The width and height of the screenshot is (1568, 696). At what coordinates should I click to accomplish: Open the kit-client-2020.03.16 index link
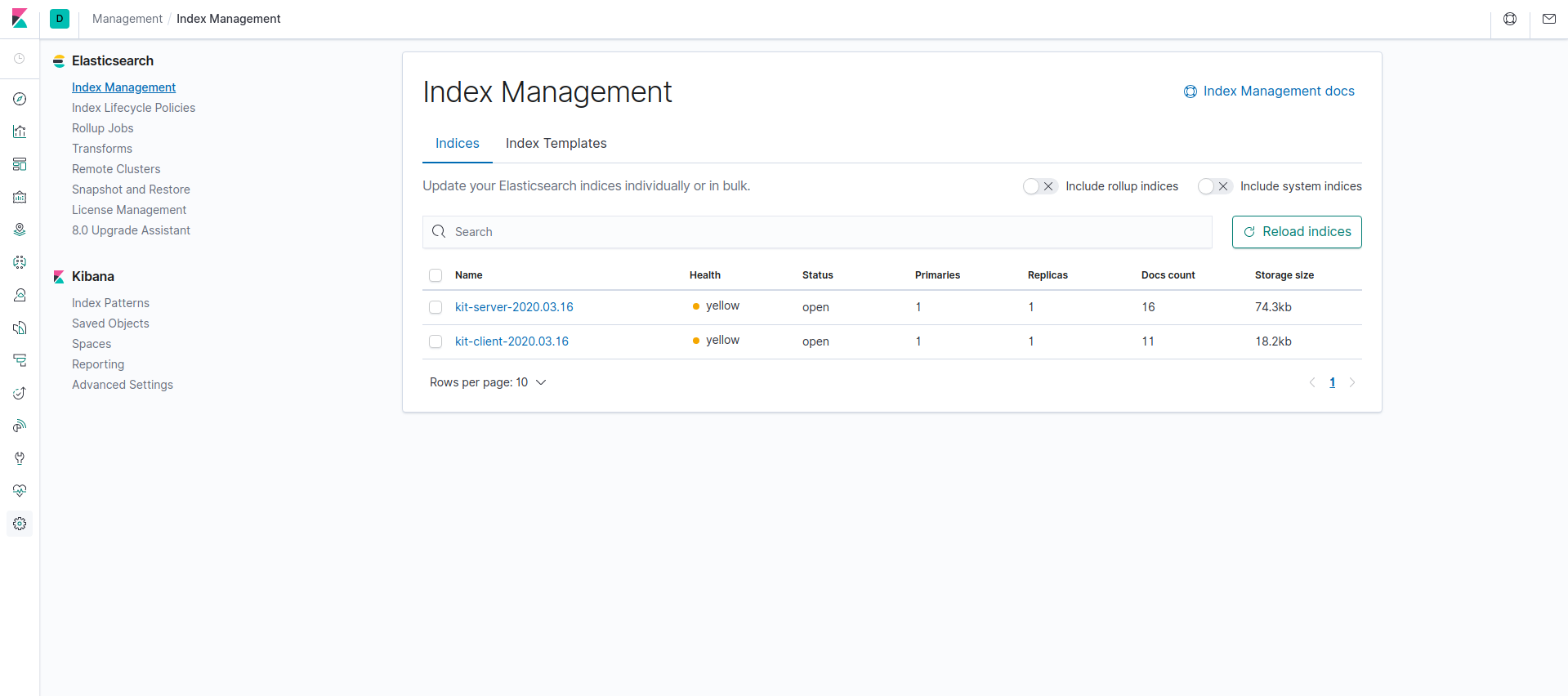pyautogui.click(x=511, y=341)
